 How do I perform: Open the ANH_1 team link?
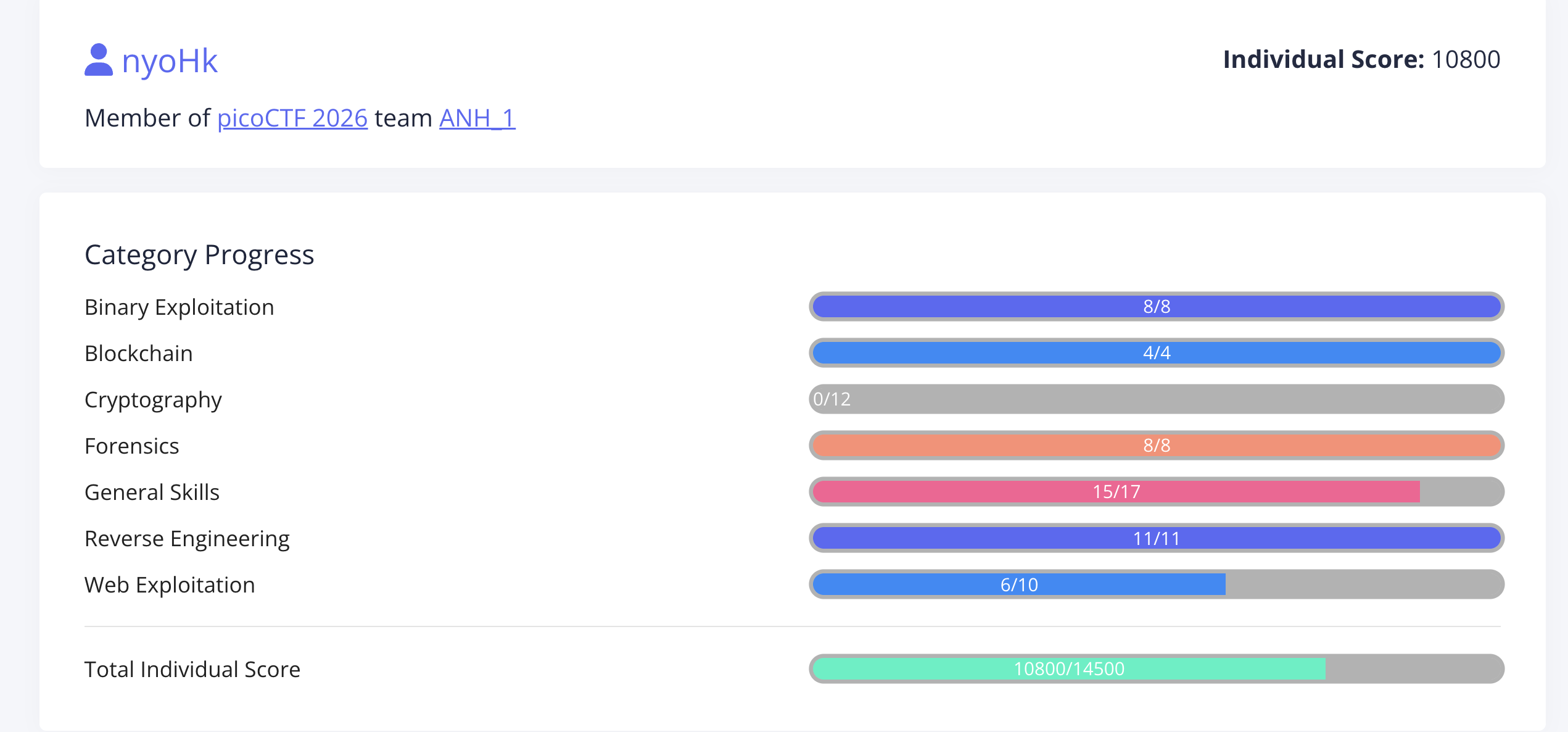tap(477, 118)
